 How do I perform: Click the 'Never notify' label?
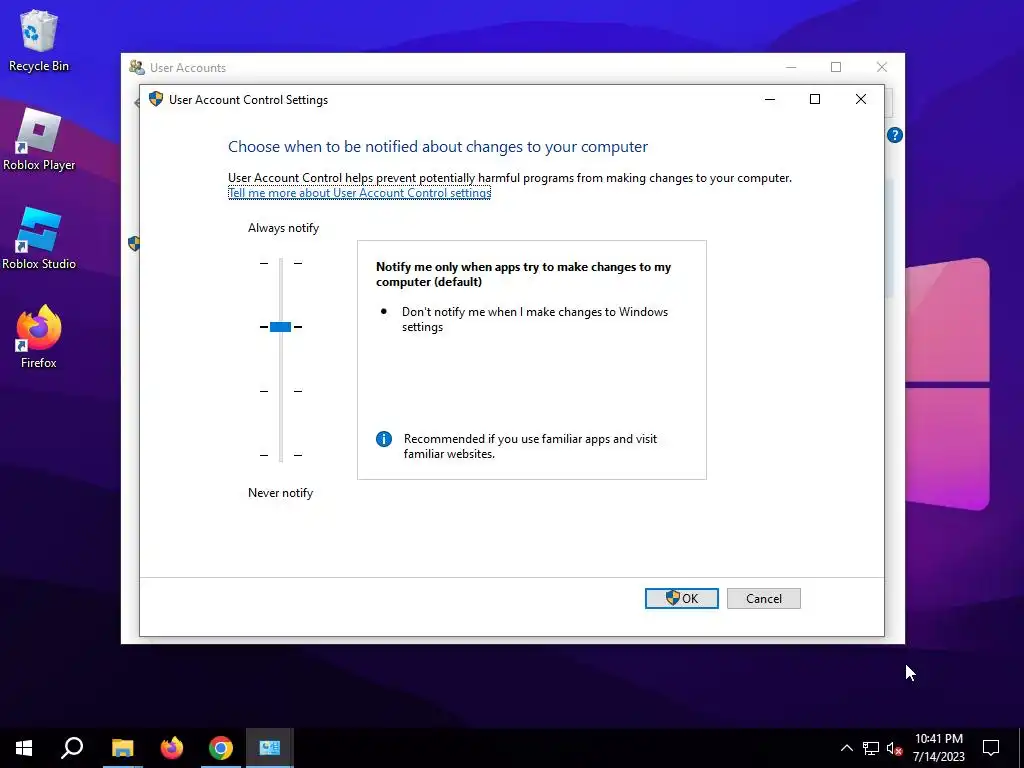click(x=280, y=493)
